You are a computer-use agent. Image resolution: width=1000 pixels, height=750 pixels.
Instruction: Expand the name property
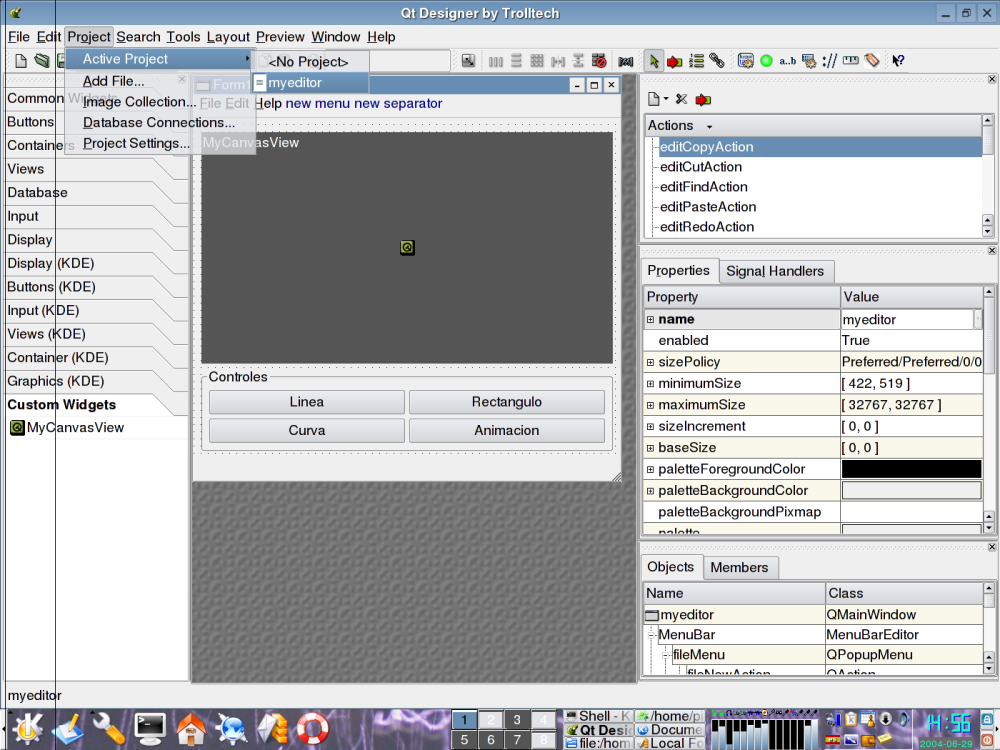(651, 320)
